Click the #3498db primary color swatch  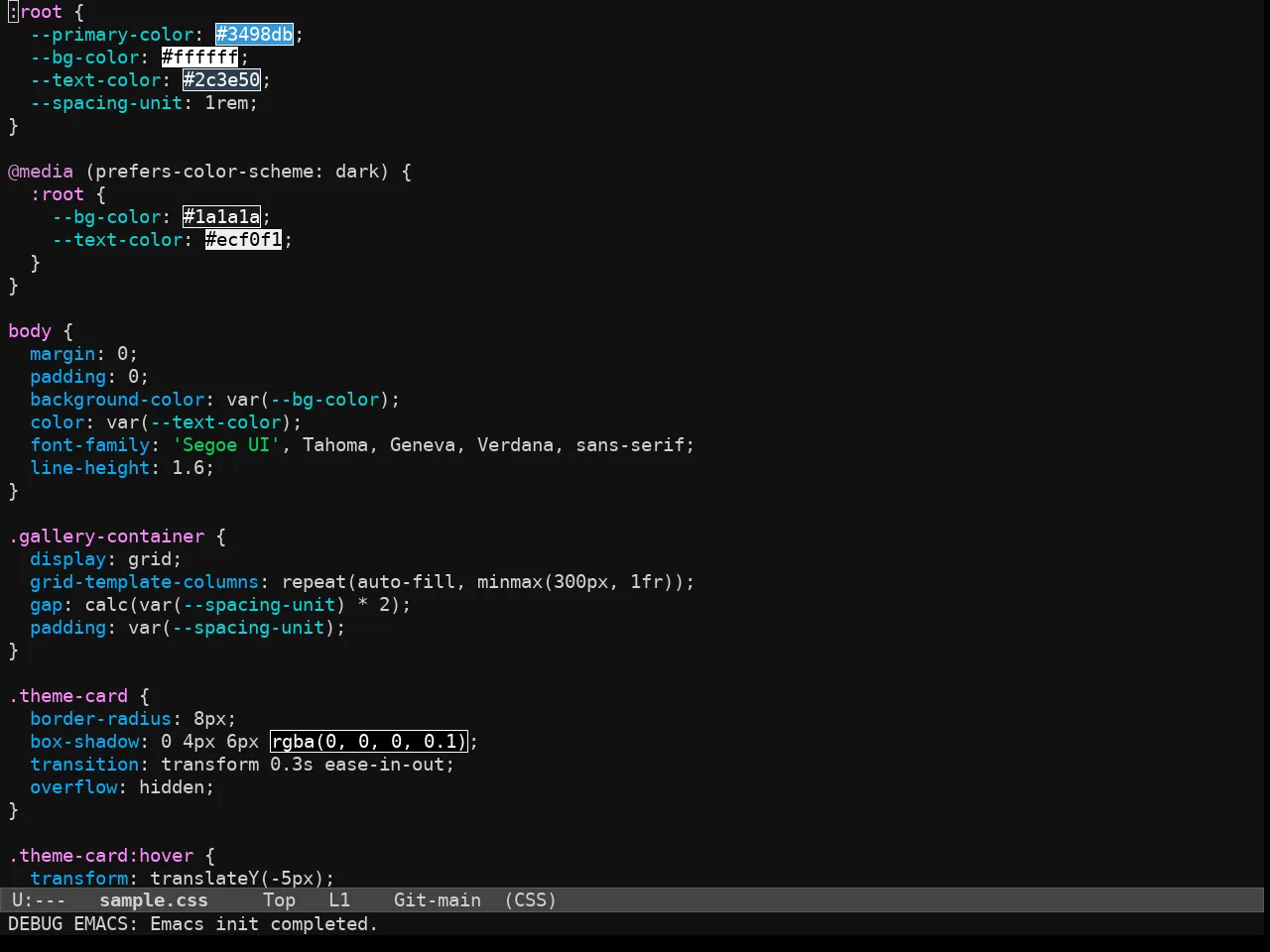pos(255,35)
